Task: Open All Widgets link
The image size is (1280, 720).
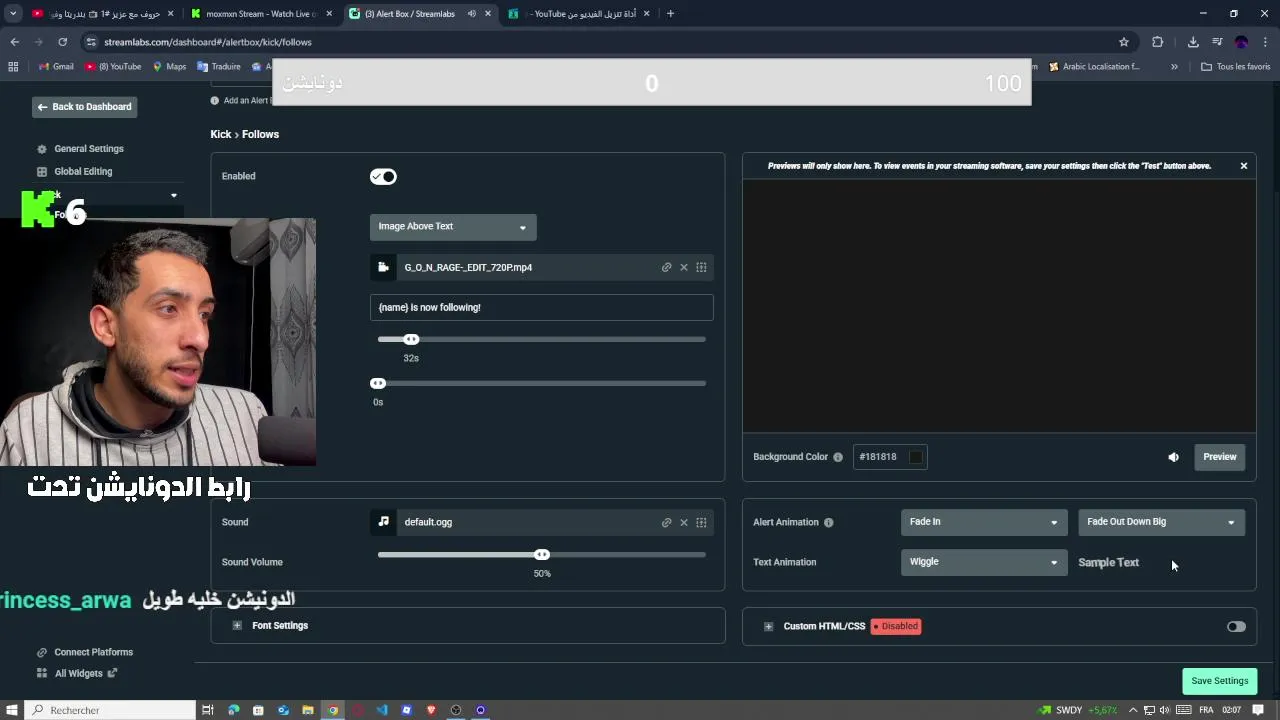Action: [78, 674]
